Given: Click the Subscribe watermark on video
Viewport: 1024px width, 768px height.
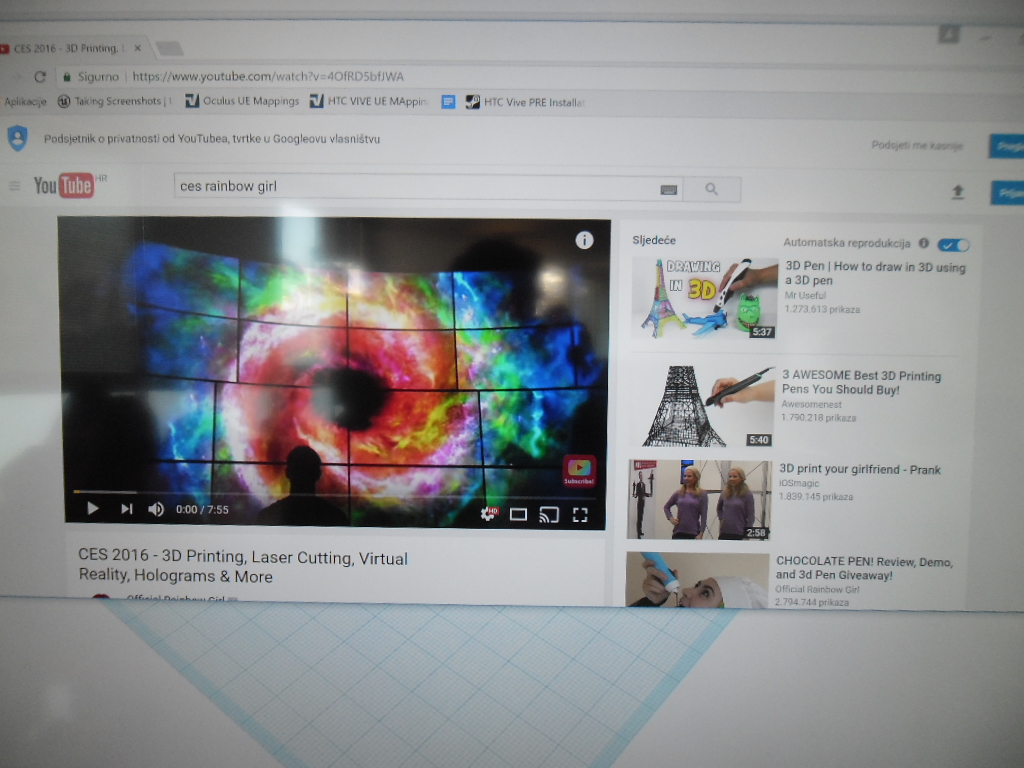Looking at the screenshot, I should 579,471.
